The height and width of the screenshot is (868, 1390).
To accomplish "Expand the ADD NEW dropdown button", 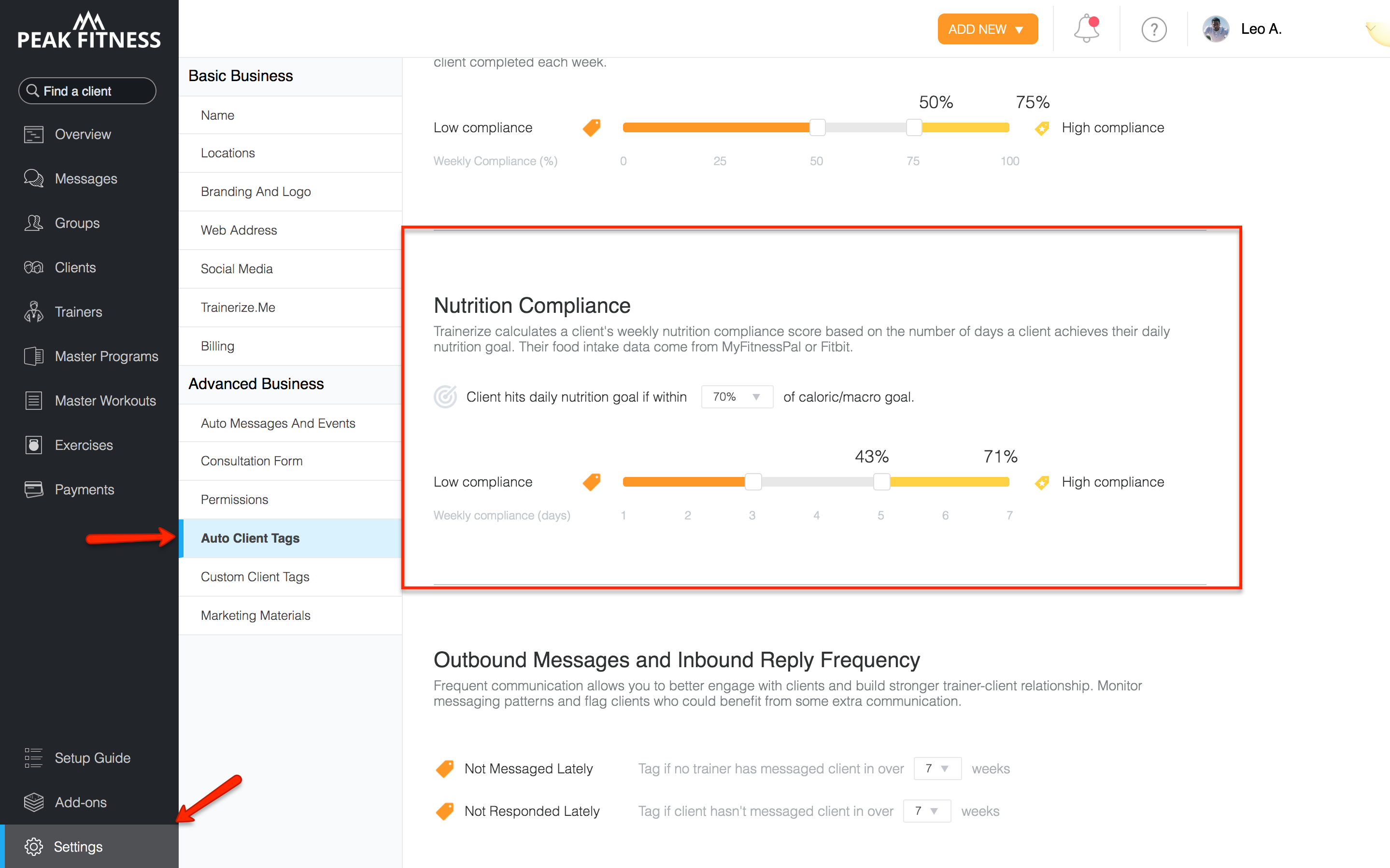I will coord(988,28).
